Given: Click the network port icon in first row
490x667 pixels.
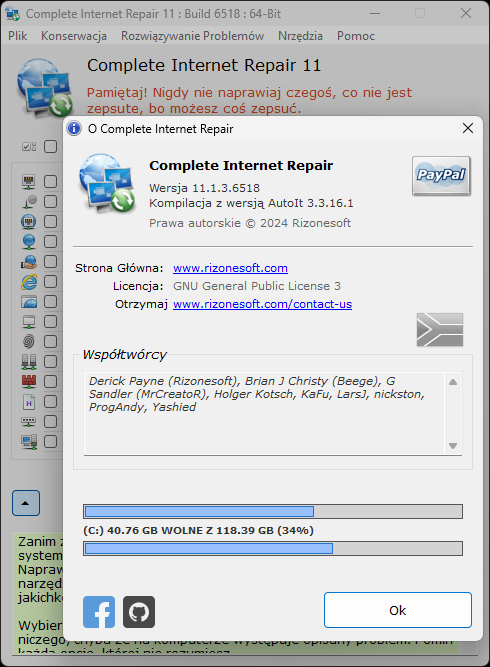Looking at the screenshot, I should [28, 182].
